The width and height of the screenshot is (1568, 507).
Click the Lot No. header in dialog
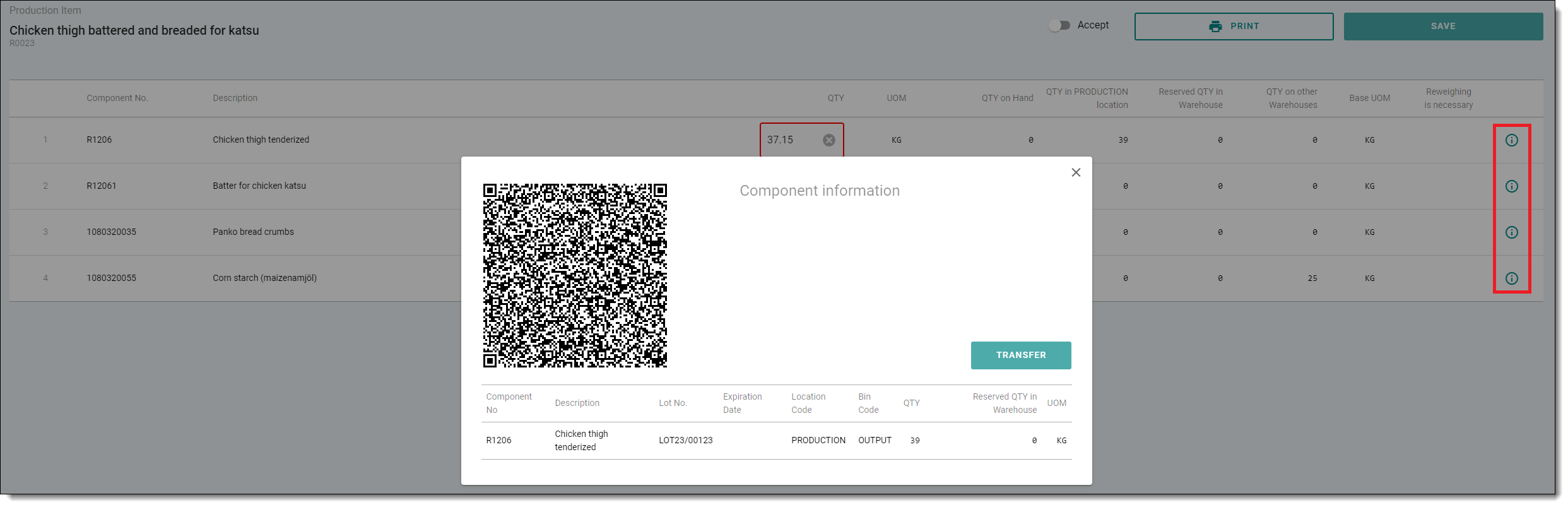click(673, 403)
